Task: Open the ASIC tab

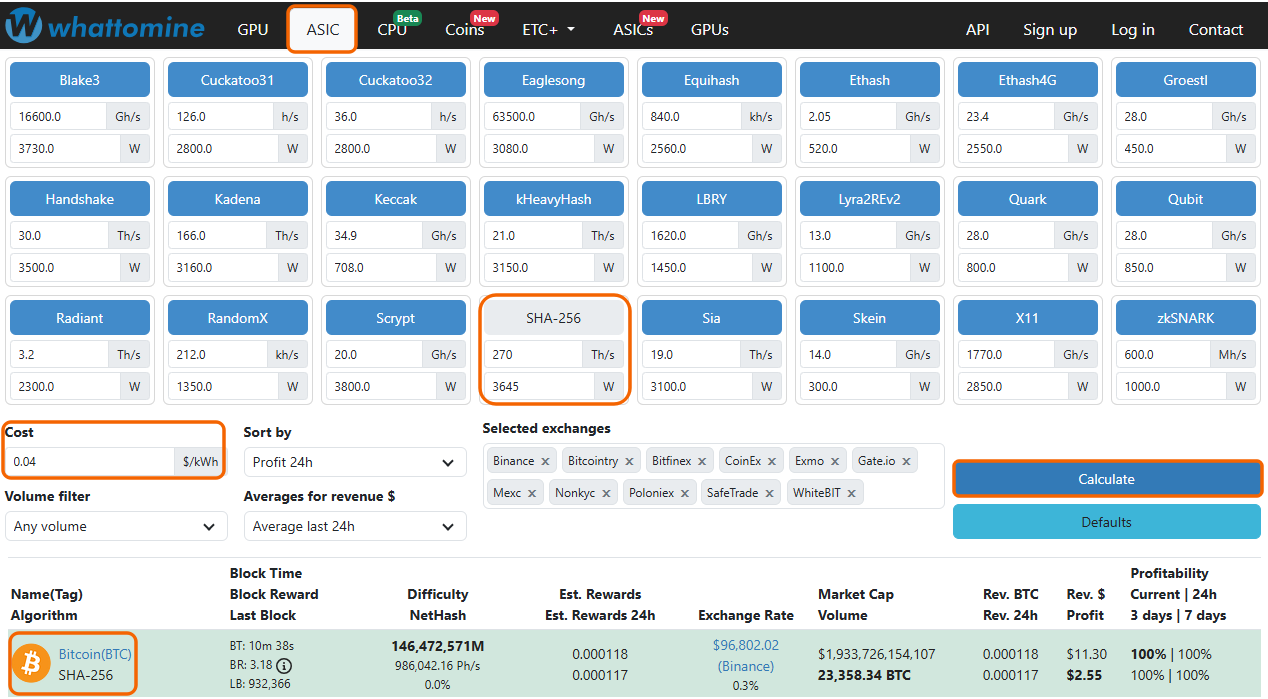Action: pyautogui.click(x=323, y=30)
